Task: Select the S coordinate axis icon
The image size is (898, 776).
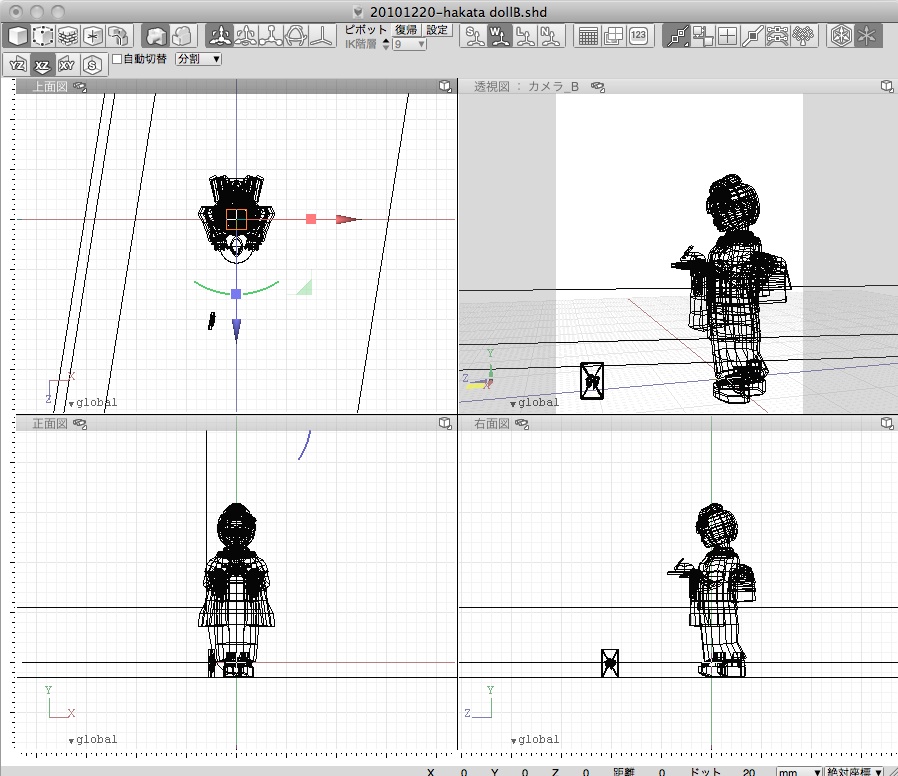Action: tap(474, 36)
